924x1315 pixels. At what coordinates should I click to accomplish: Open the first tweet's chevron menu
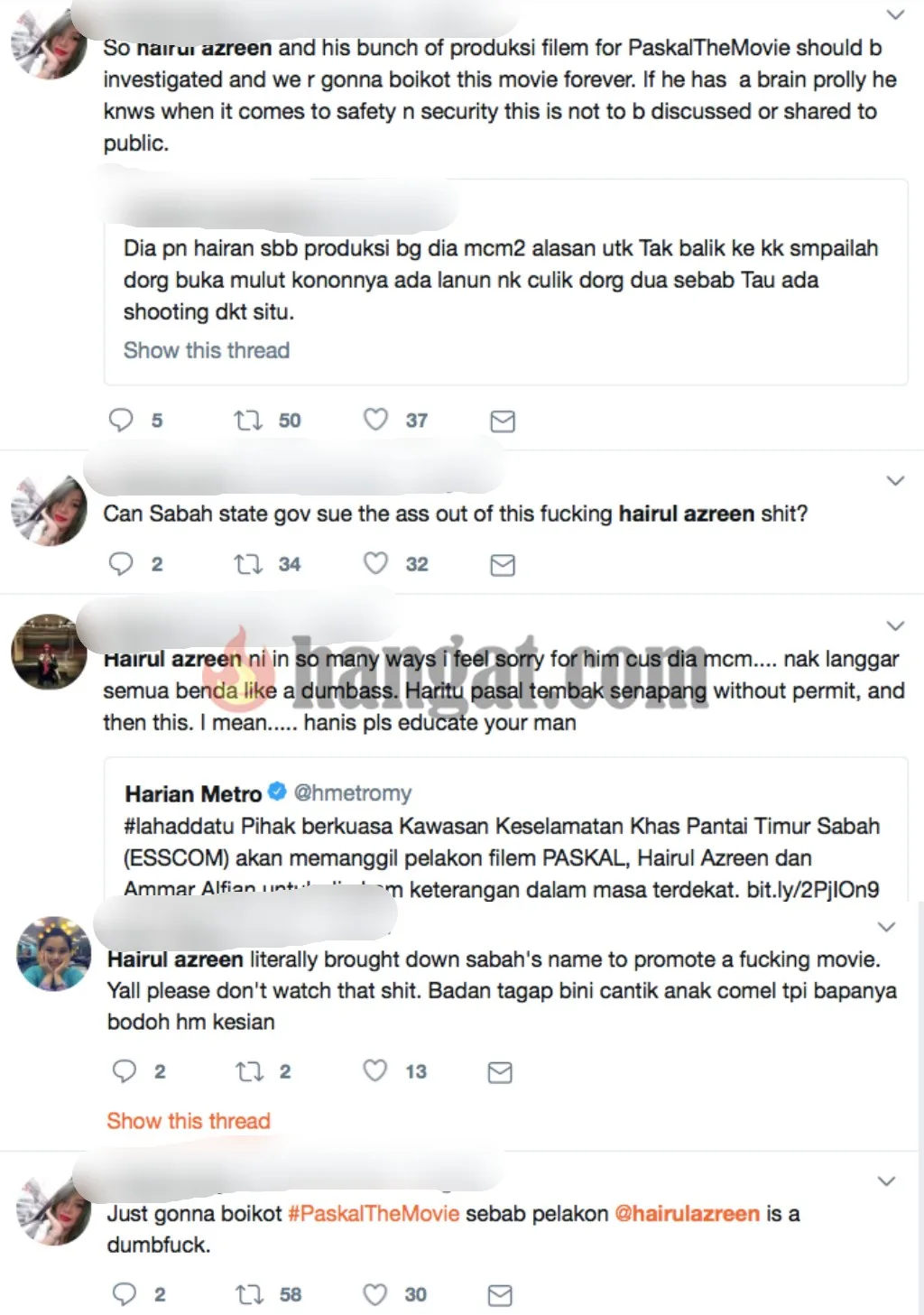(x=895, y=14)
